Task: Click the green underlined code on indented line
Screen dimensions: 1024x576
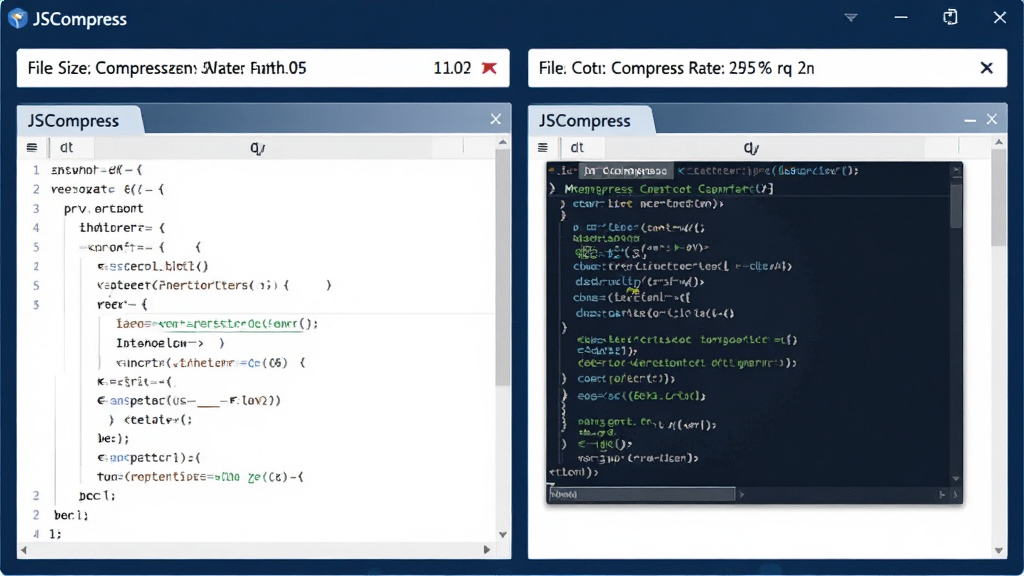Action: 230,324
